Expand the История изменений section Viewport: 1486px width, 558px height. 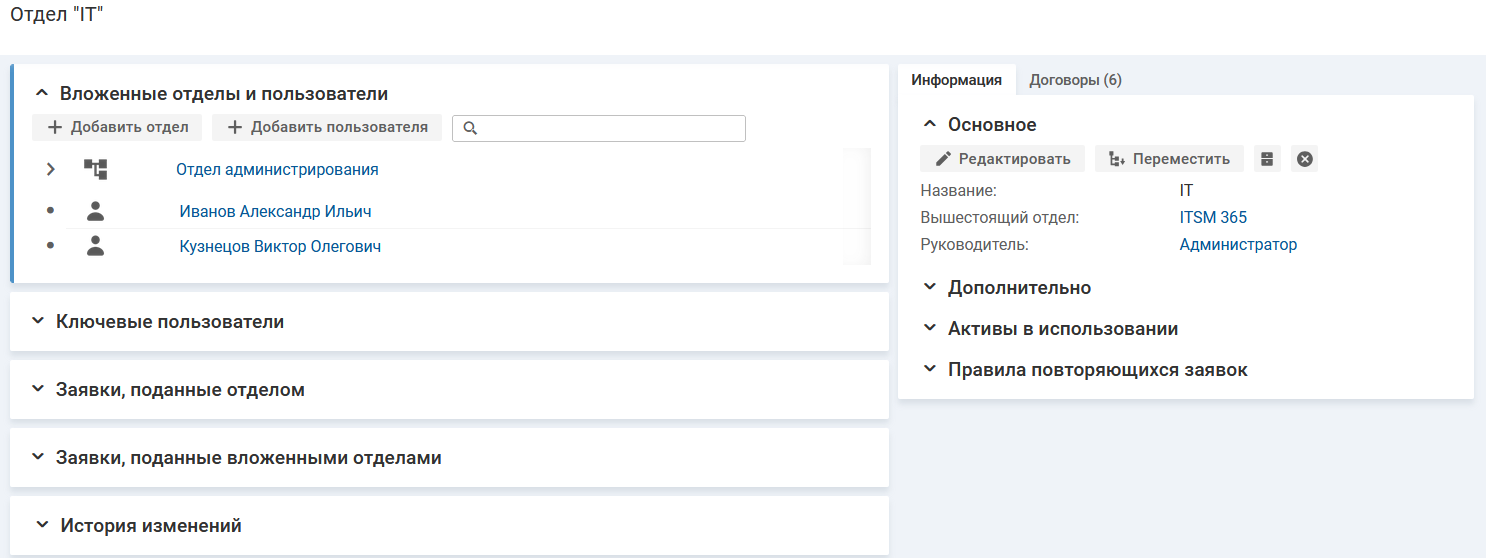pyautogui.click(x=42, y=525)
